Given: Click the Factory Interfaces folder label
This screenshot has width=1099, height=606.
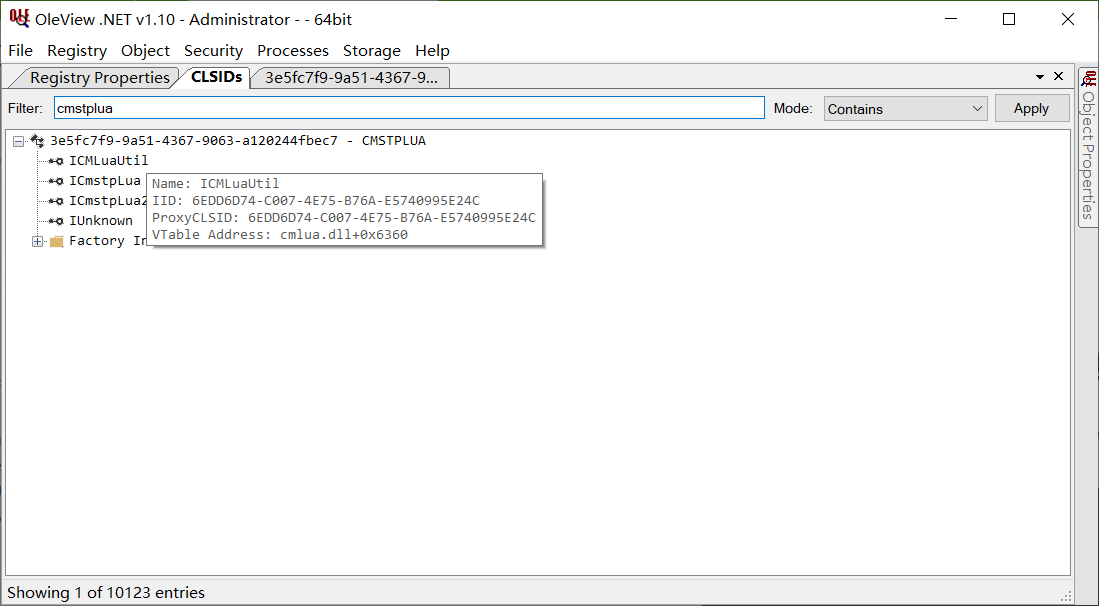Looking at the screenshot, I should (x=108, y=241).
